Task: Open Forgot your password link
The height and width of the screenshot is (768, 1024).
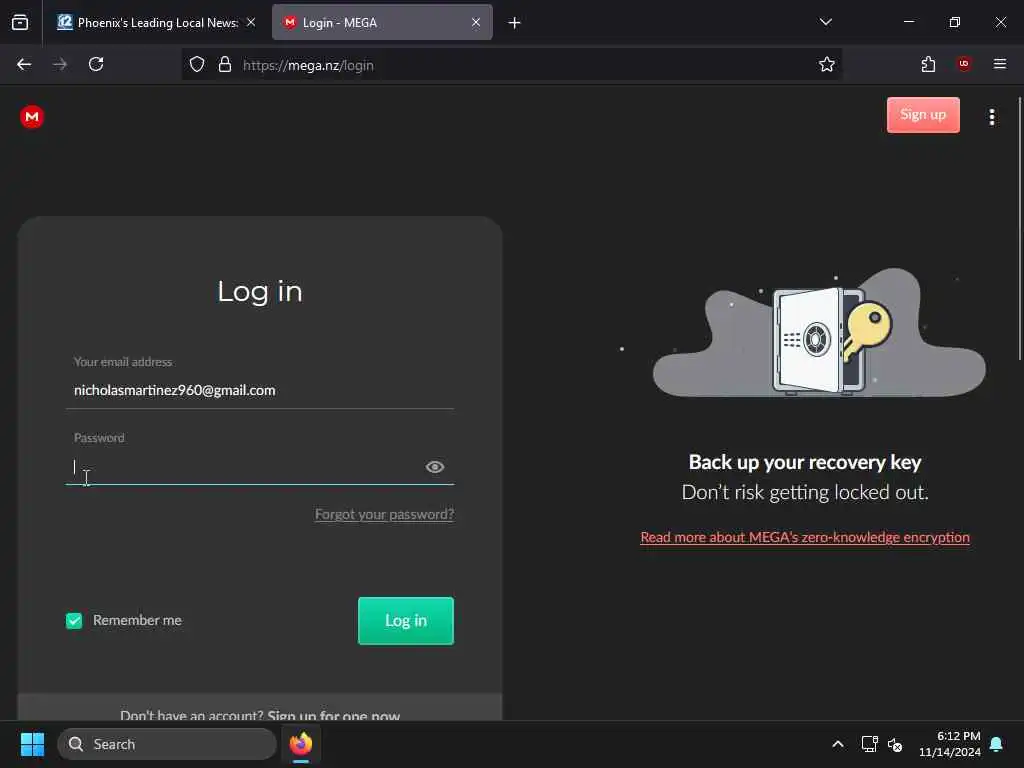Action: point(384,514)
